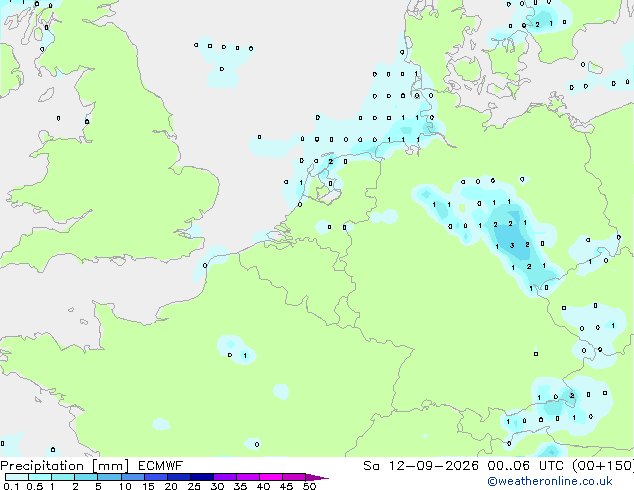Pick the legend swatch between 5 and 10

(109, 477)
